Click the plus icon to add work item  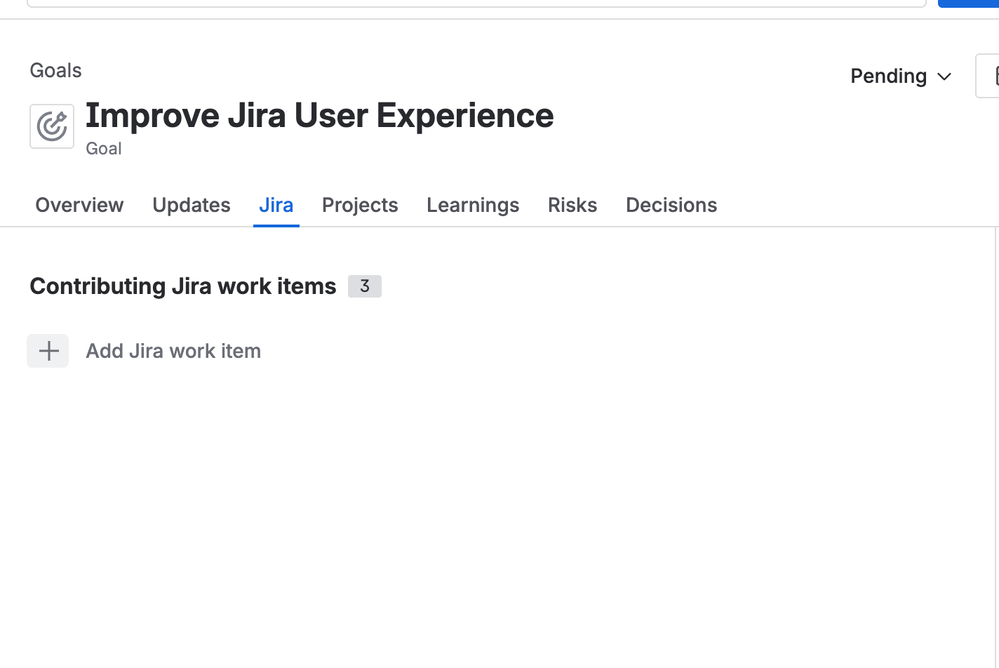[48, 351]
